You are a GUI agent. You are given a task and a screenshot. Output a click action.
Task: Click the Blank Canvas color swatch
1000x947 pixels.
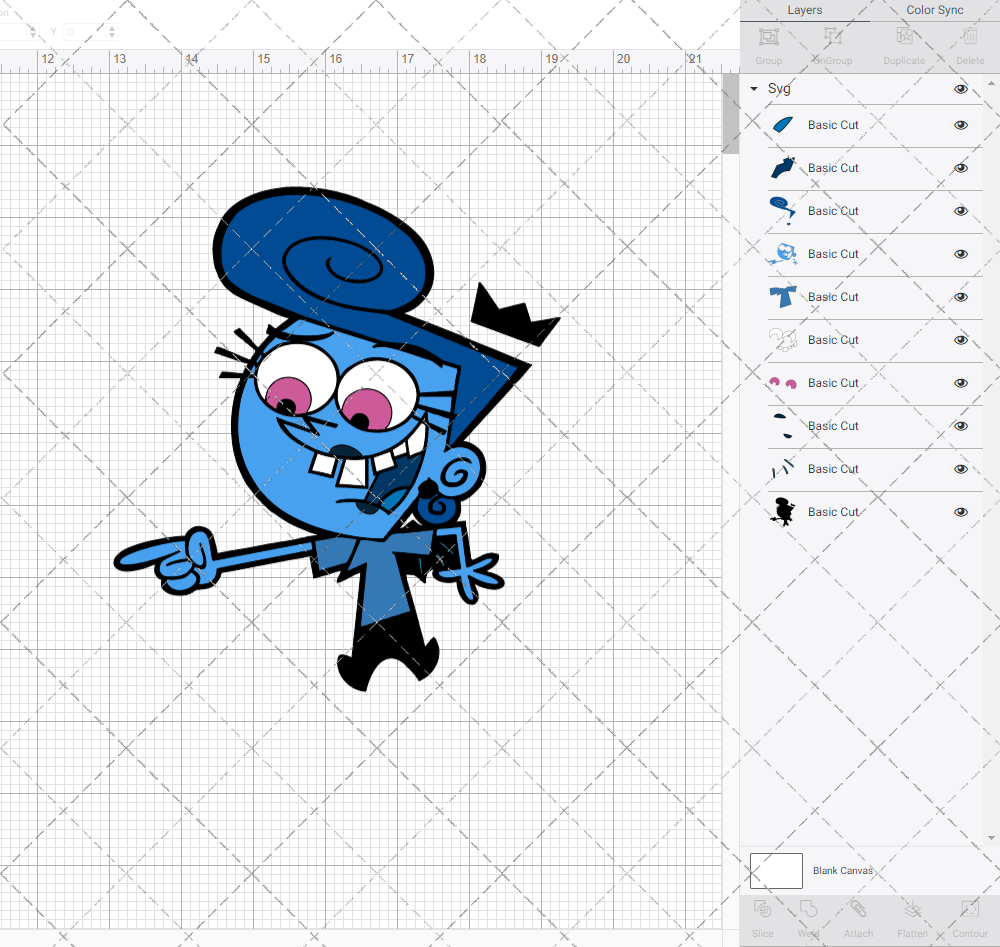pyautogui.click(x=776, y=870)
